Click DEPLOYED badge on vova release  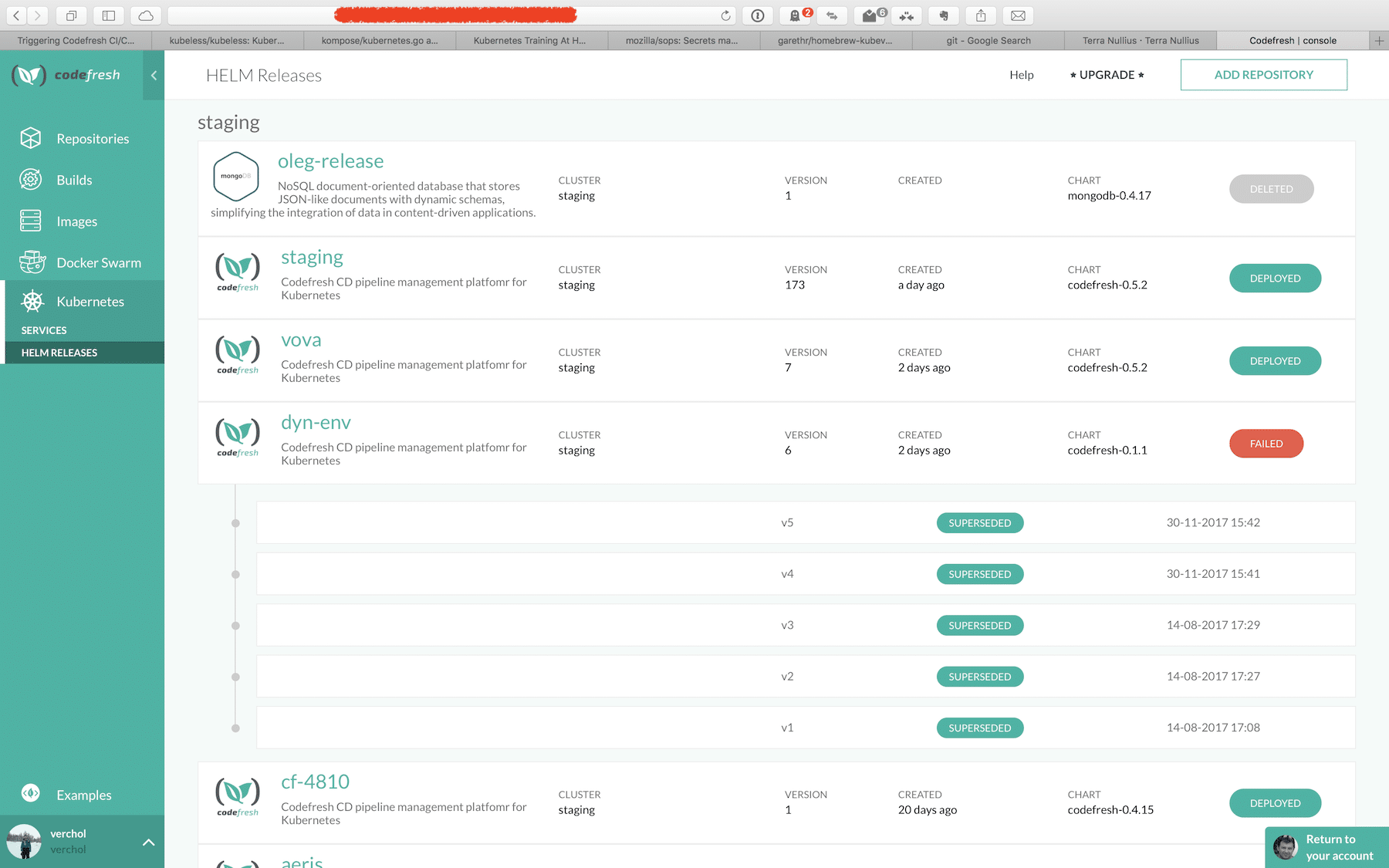click(1275, 361)
